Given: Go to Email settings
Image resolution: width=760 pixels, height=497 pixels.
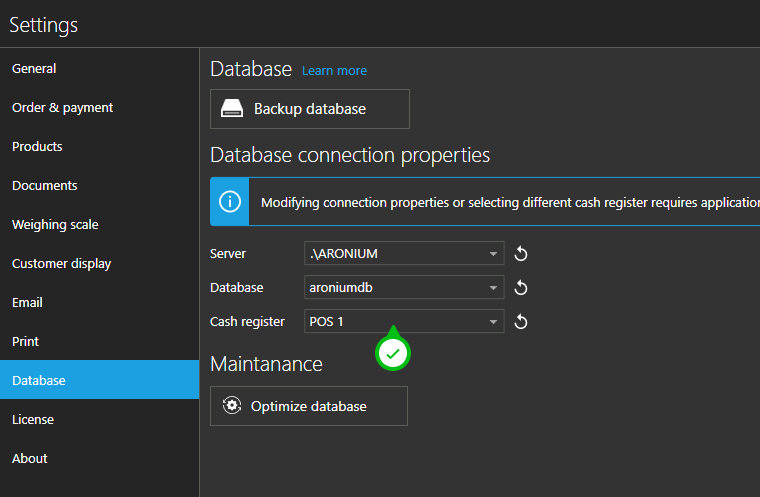Looking at the screenshot, I should [99, 303].
